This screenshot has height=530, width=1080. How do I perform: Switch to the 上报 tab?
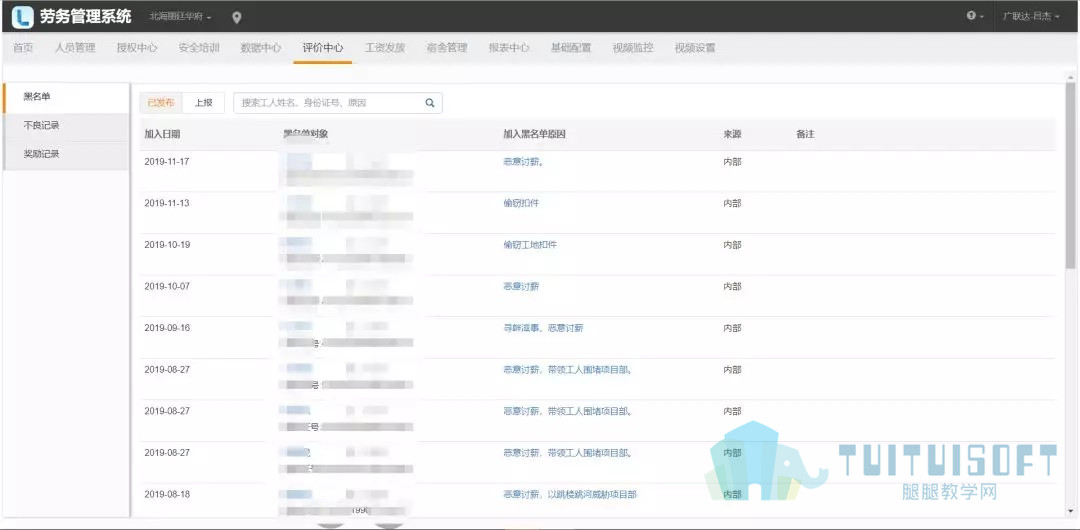pyautogui.click(x=203, y=103)
